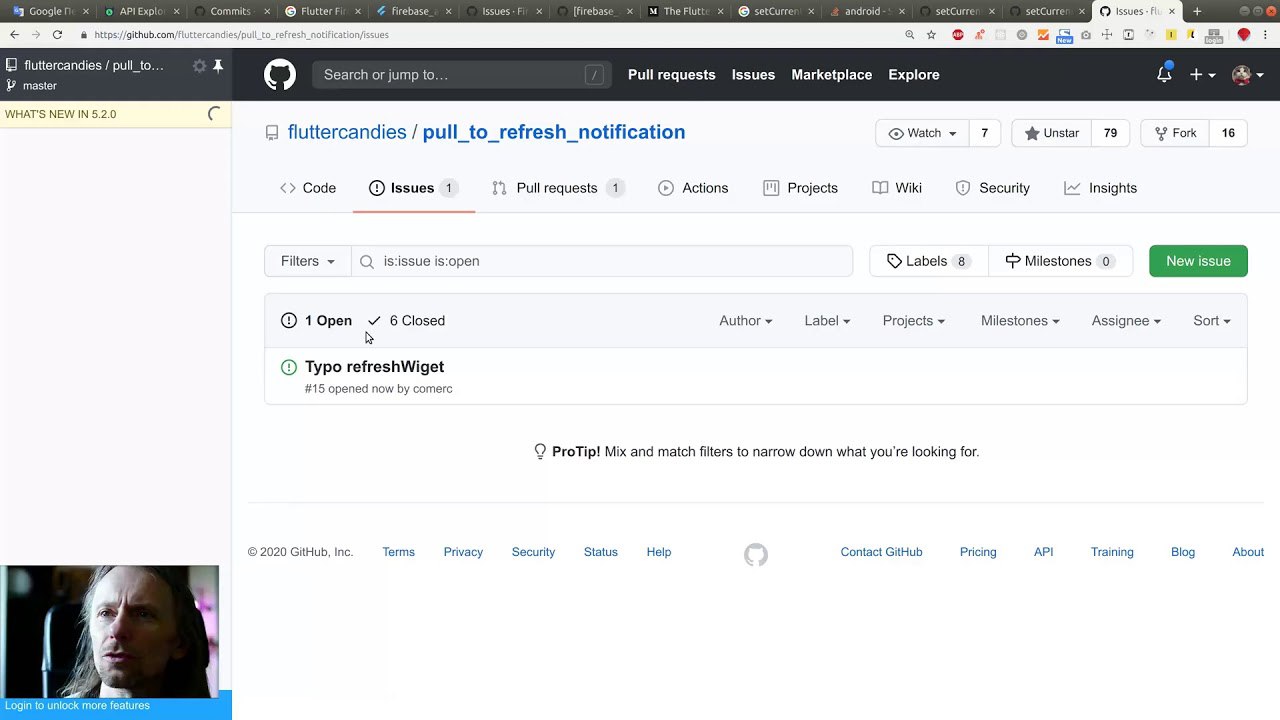Screen dimensions: 1280x720
Task: Open the Privacy footer link
Action: click(463, 552)
